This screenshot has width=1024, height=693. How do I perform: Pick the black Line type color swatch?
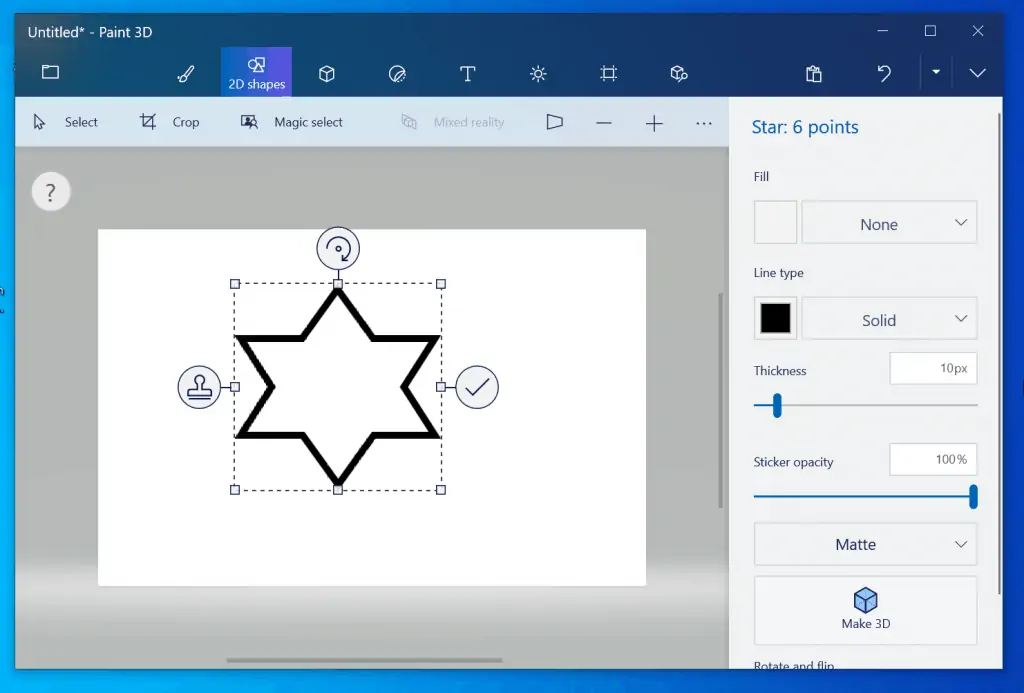[775, 319]
